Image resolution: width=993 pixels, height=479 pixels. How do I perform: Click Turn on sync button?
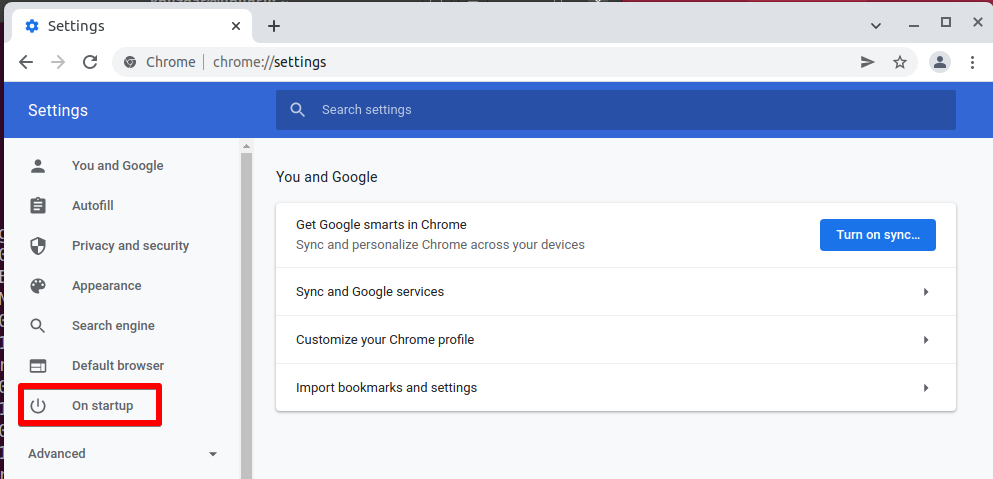click(878, 235)
